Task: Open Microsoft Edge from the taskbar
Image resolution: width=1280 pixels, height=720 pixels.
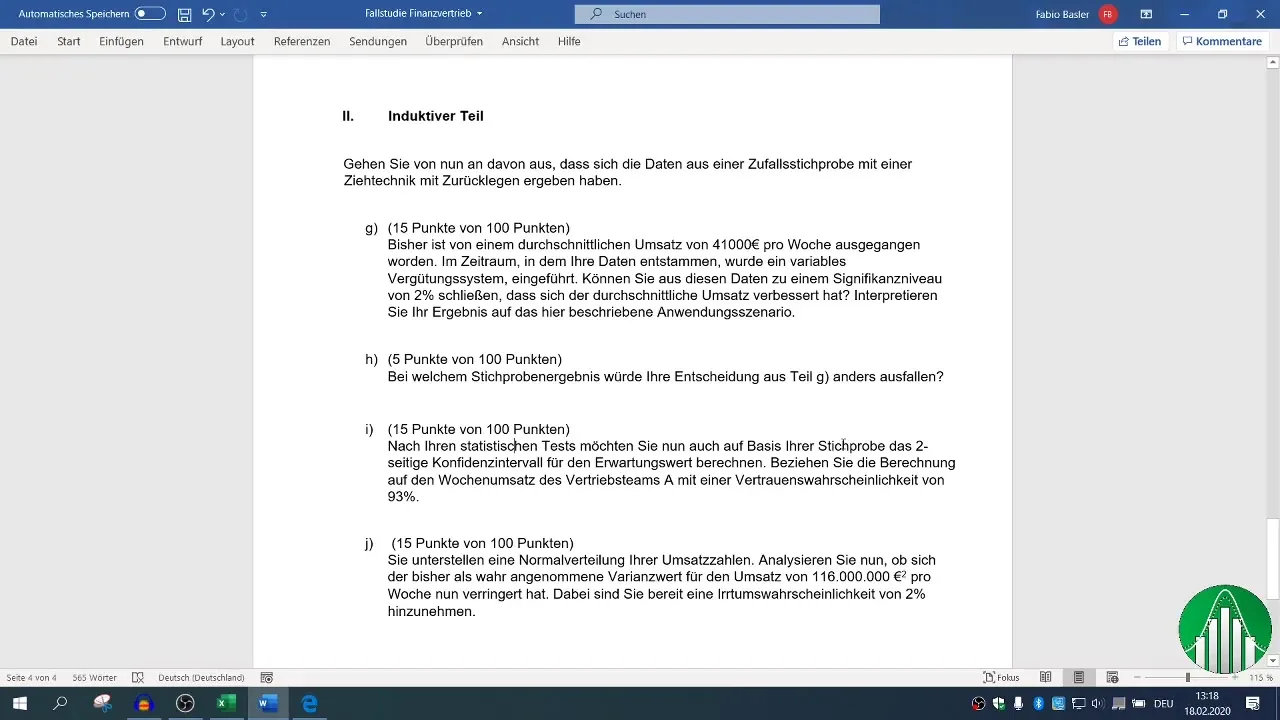Action: (310, 703)
